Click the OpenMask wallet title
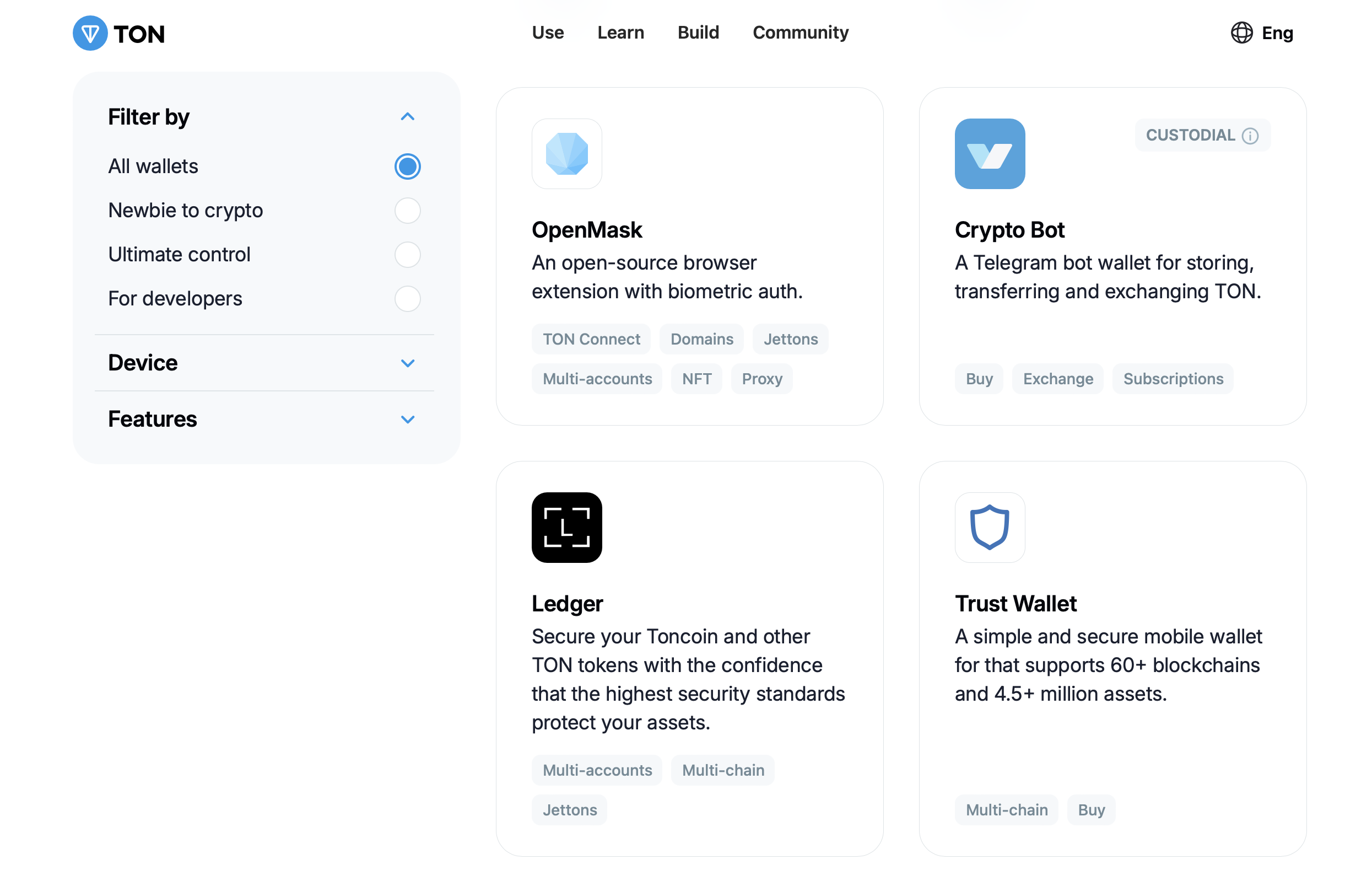Screen dimensions: 1372x881 pos(586,230)
